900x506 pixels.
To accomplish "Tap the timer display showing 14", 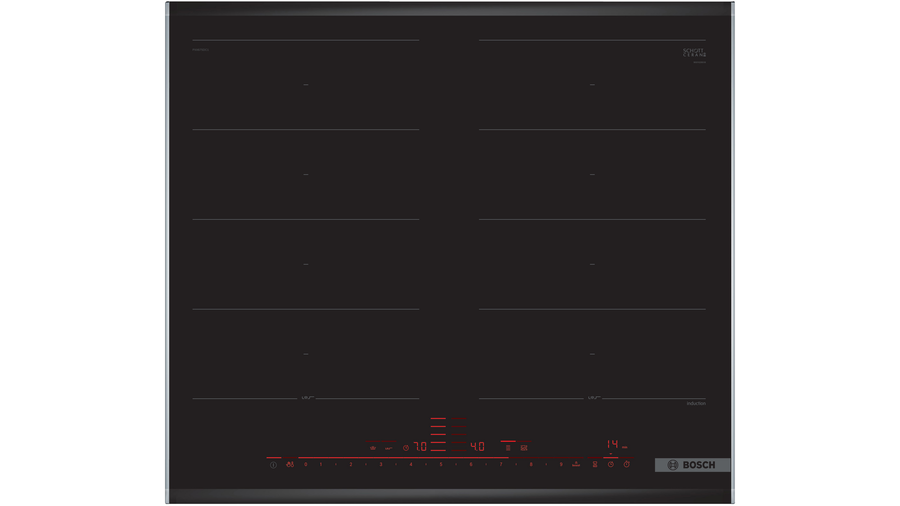I will pyautogui.click(x=612, y=444).
